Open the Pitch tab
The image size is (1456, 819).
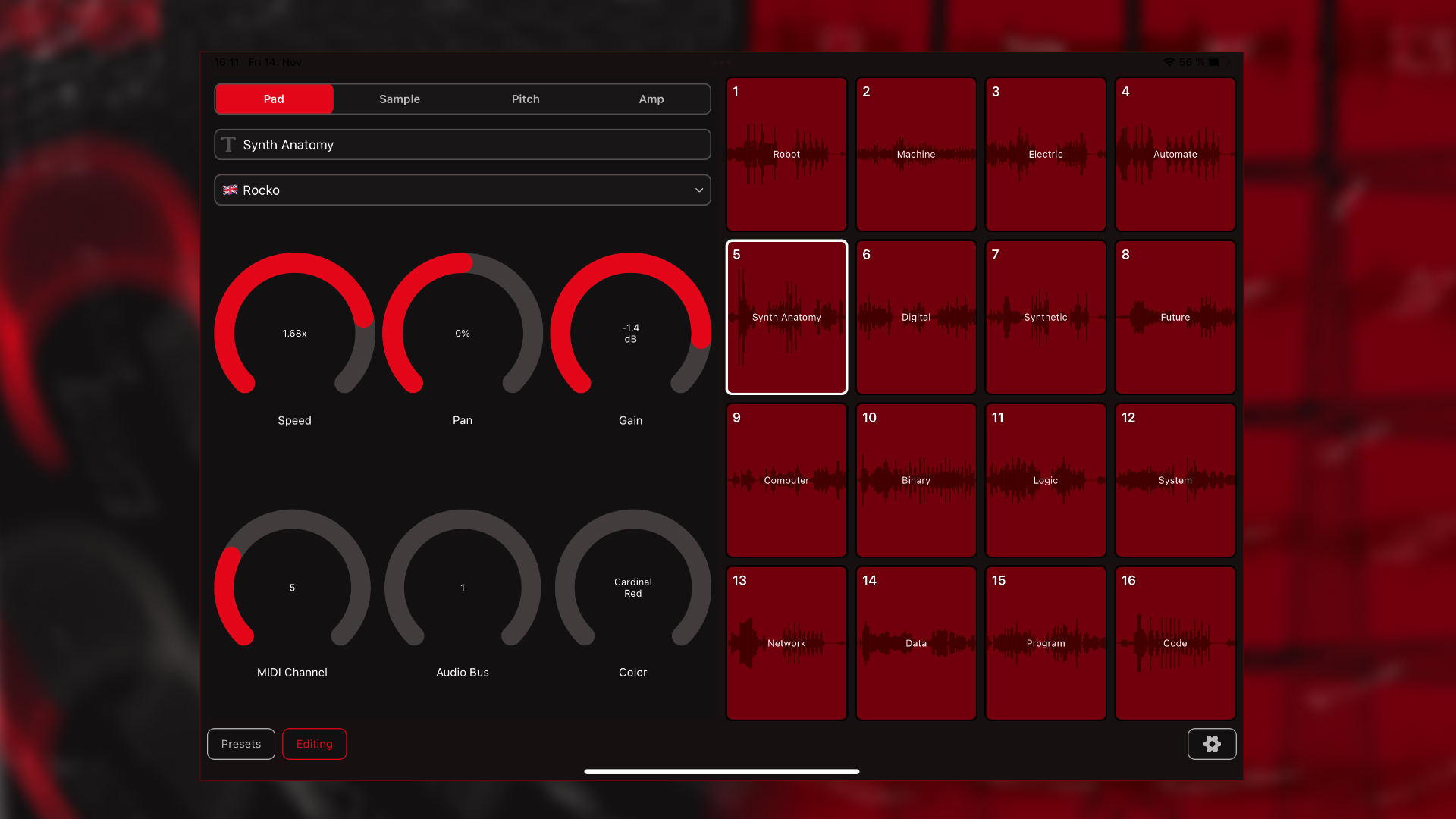click(x=525, y=99)
